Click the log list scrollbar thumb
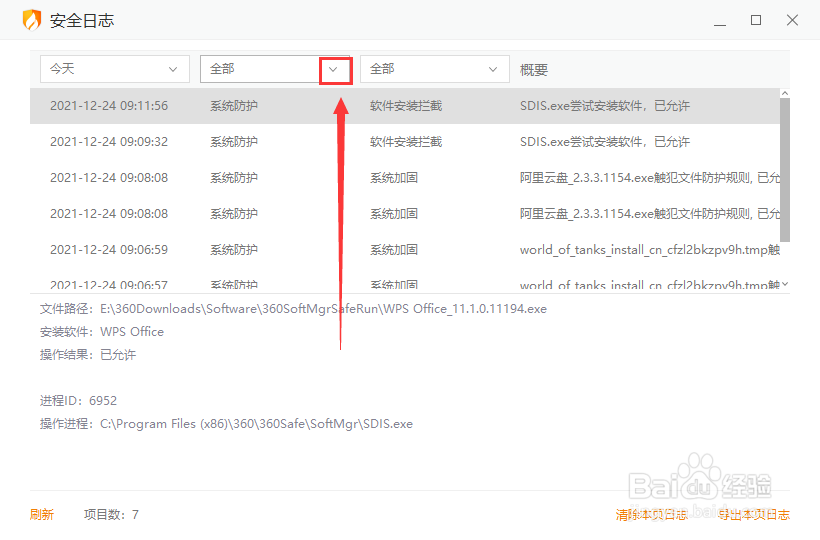 pos(784,170)
